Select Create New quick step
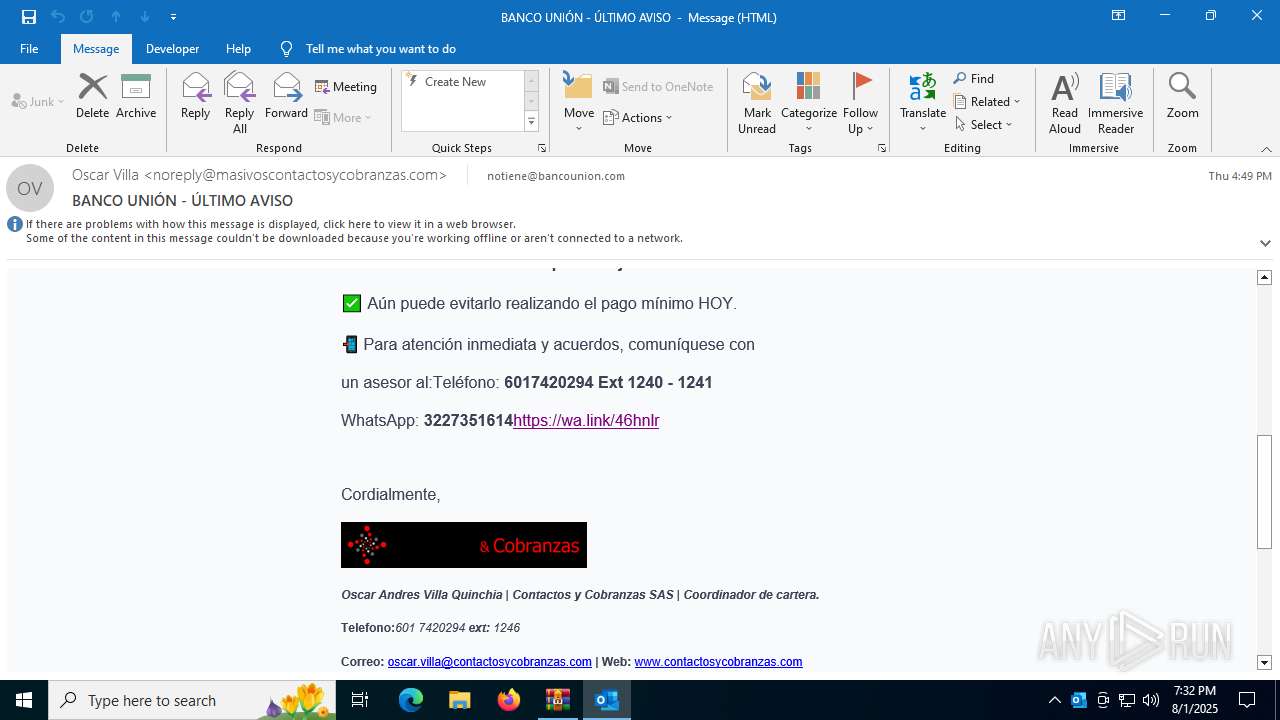This screenshot has height=720, width=1280. (455, 82)
